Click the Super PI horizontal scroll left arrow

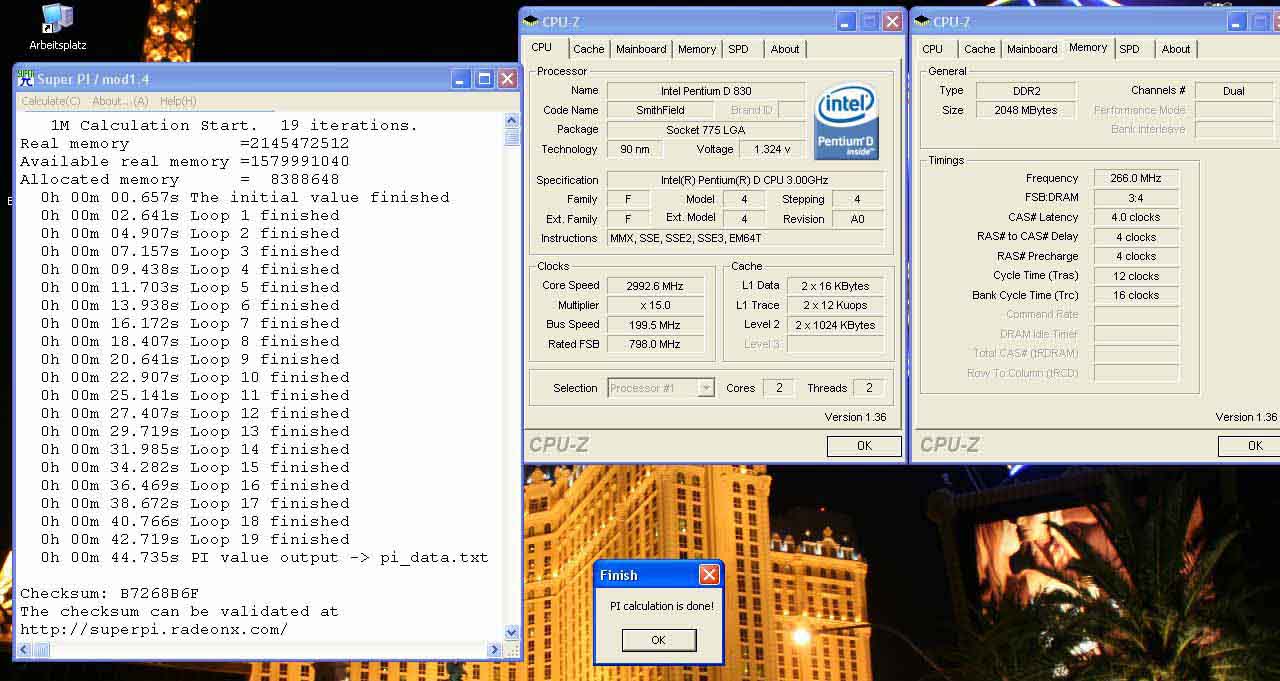(25, 650)
